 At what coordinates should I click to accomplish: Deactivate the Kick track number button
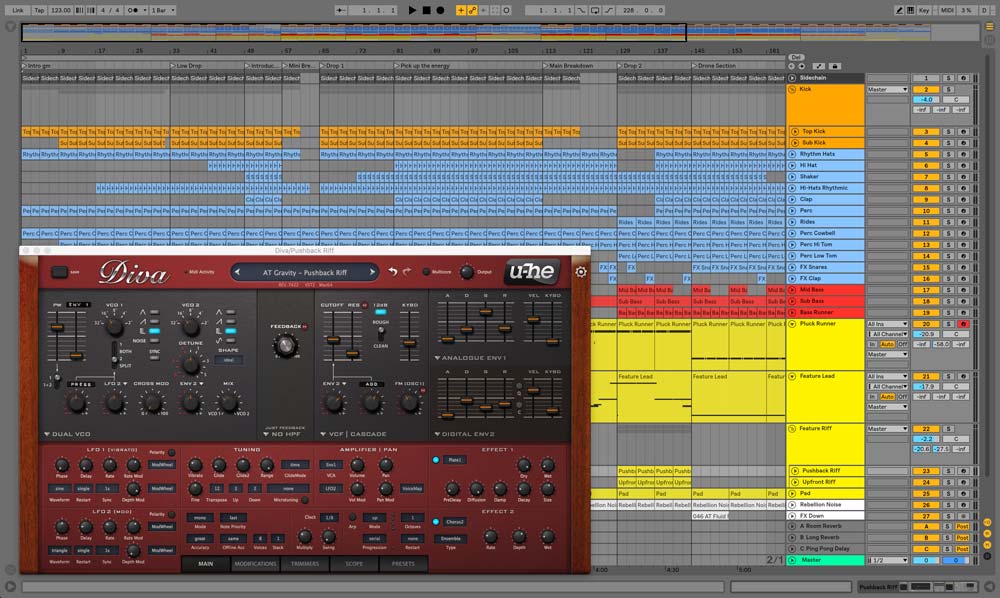[x=926, y=89]
